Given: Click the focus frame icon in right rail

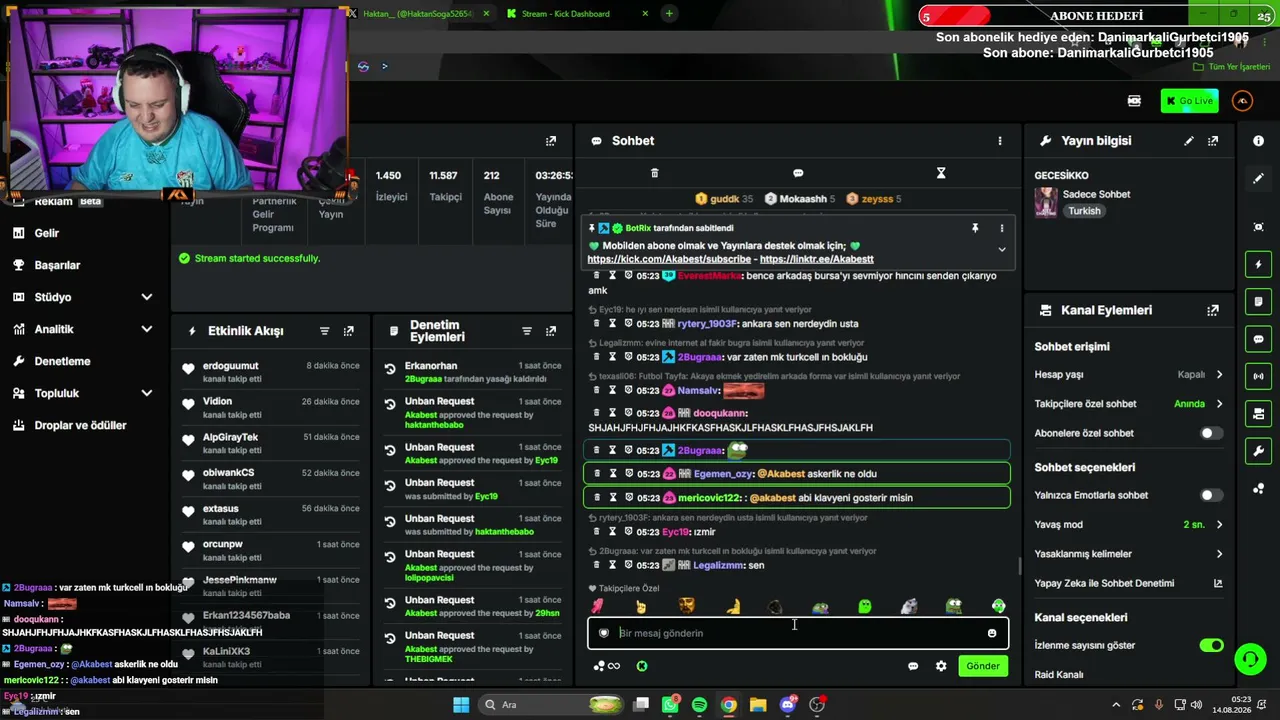Looking at the screenshot, I should [1258, 227].
